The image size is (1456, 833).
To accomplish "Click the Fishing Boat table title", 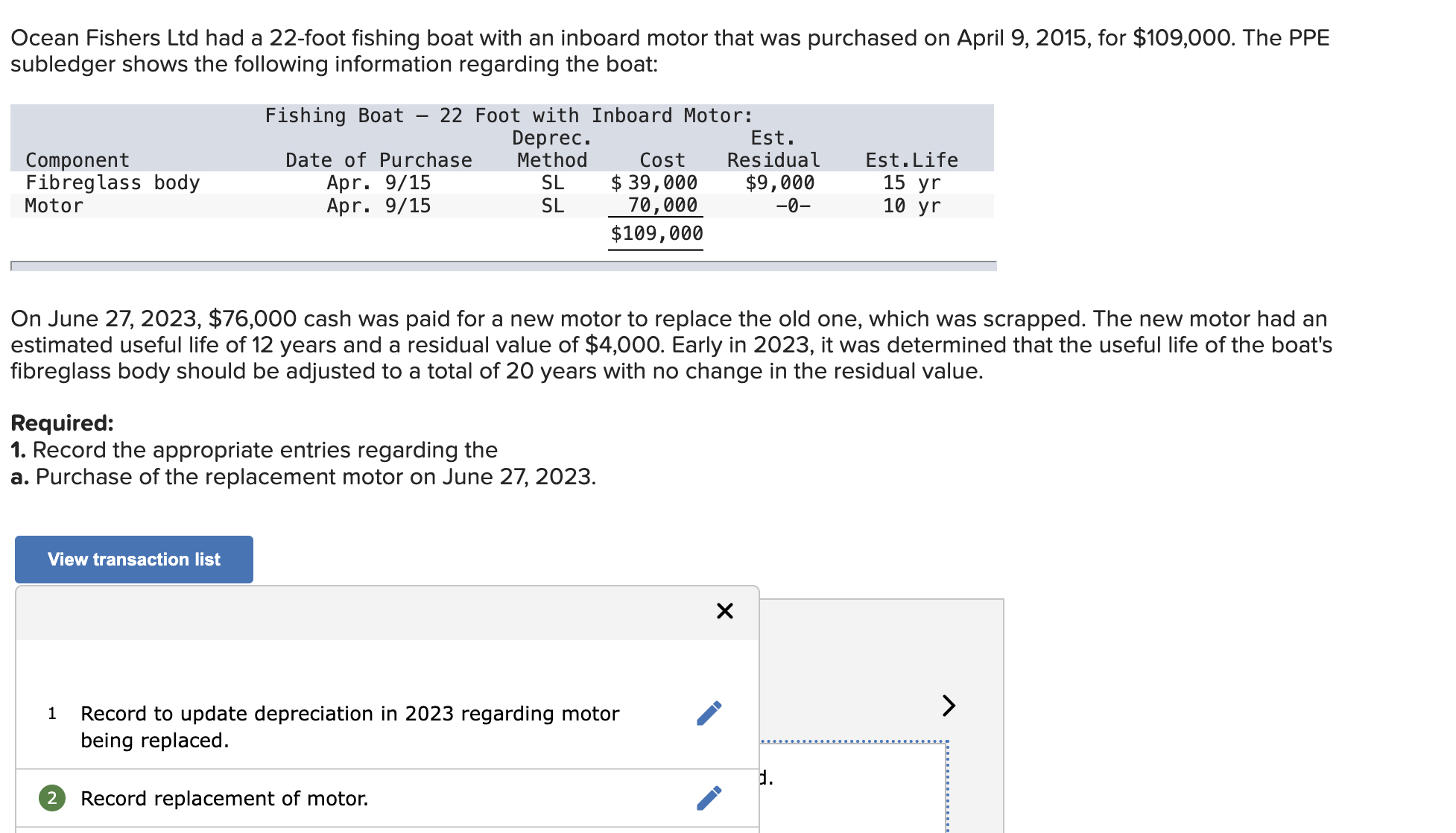I will click(509, 115).
